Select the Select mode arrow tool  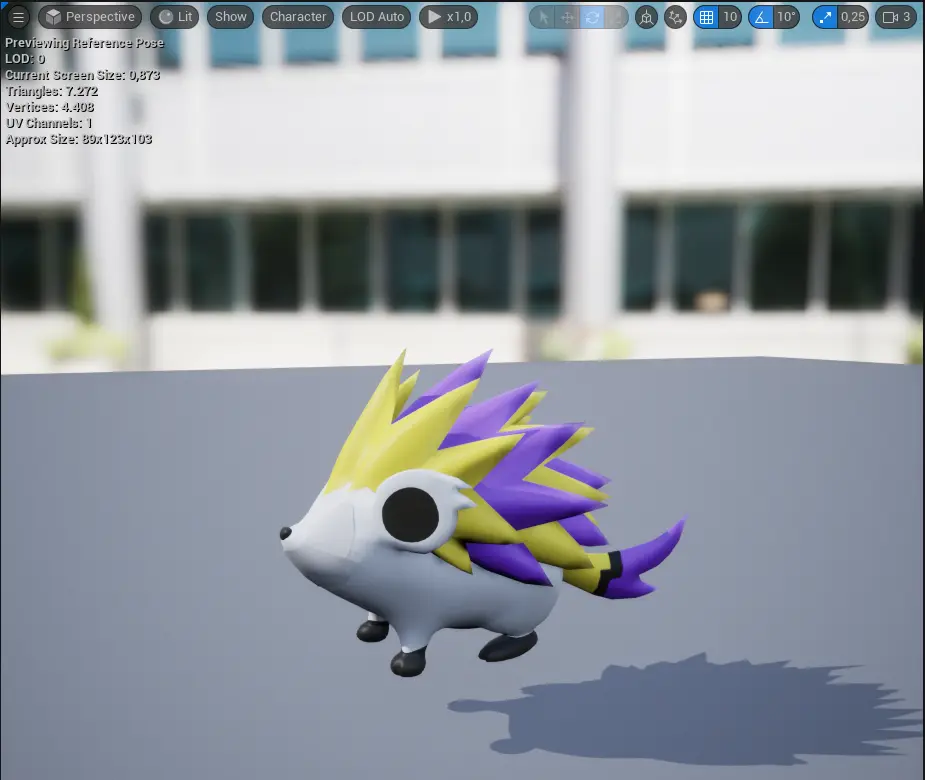[543, 18]
